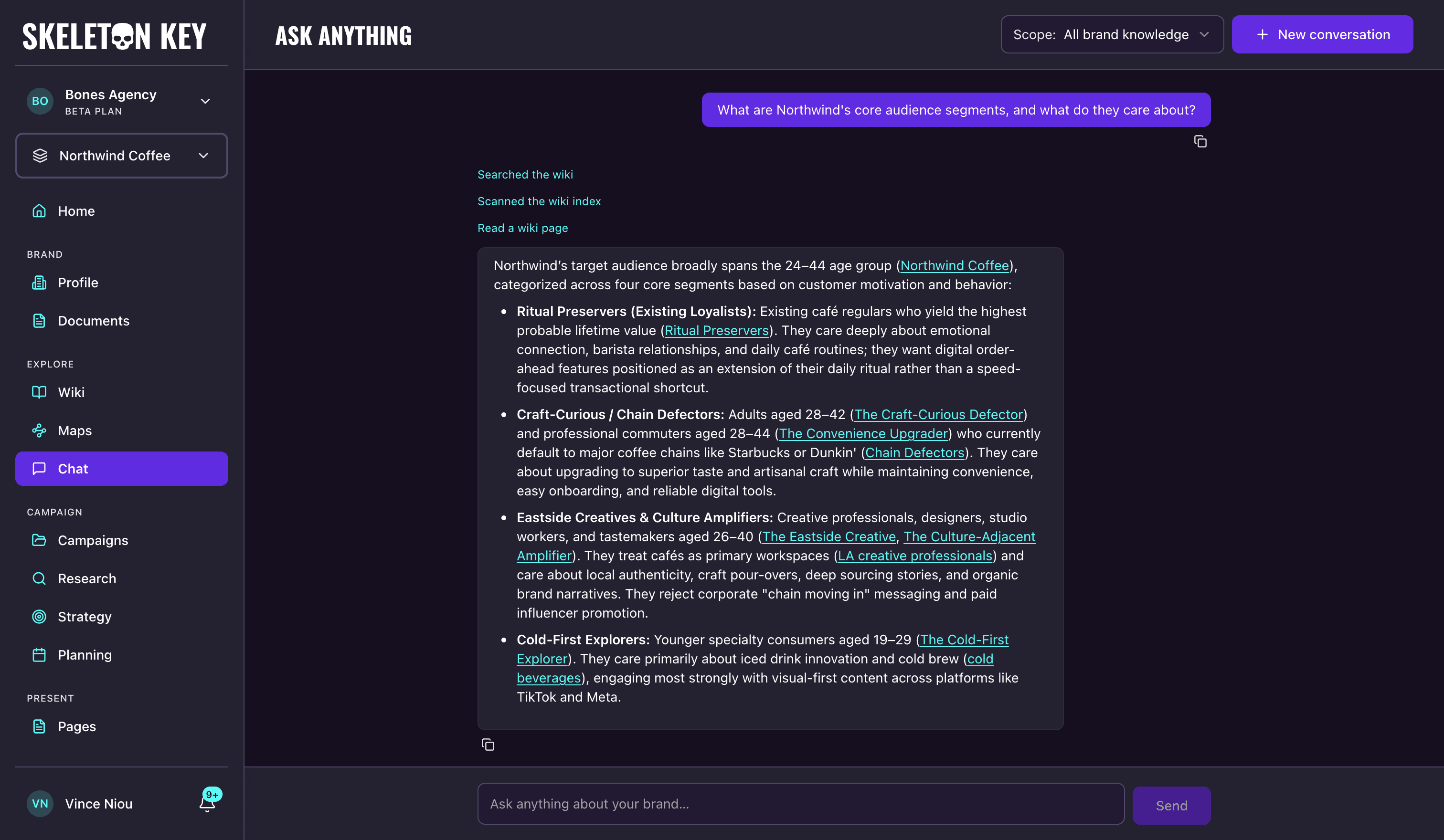Image resolution: width=1444 pixels, height=840 pixels.
Task: Click the Campaigns folder icon
Action: pos(39,540)
